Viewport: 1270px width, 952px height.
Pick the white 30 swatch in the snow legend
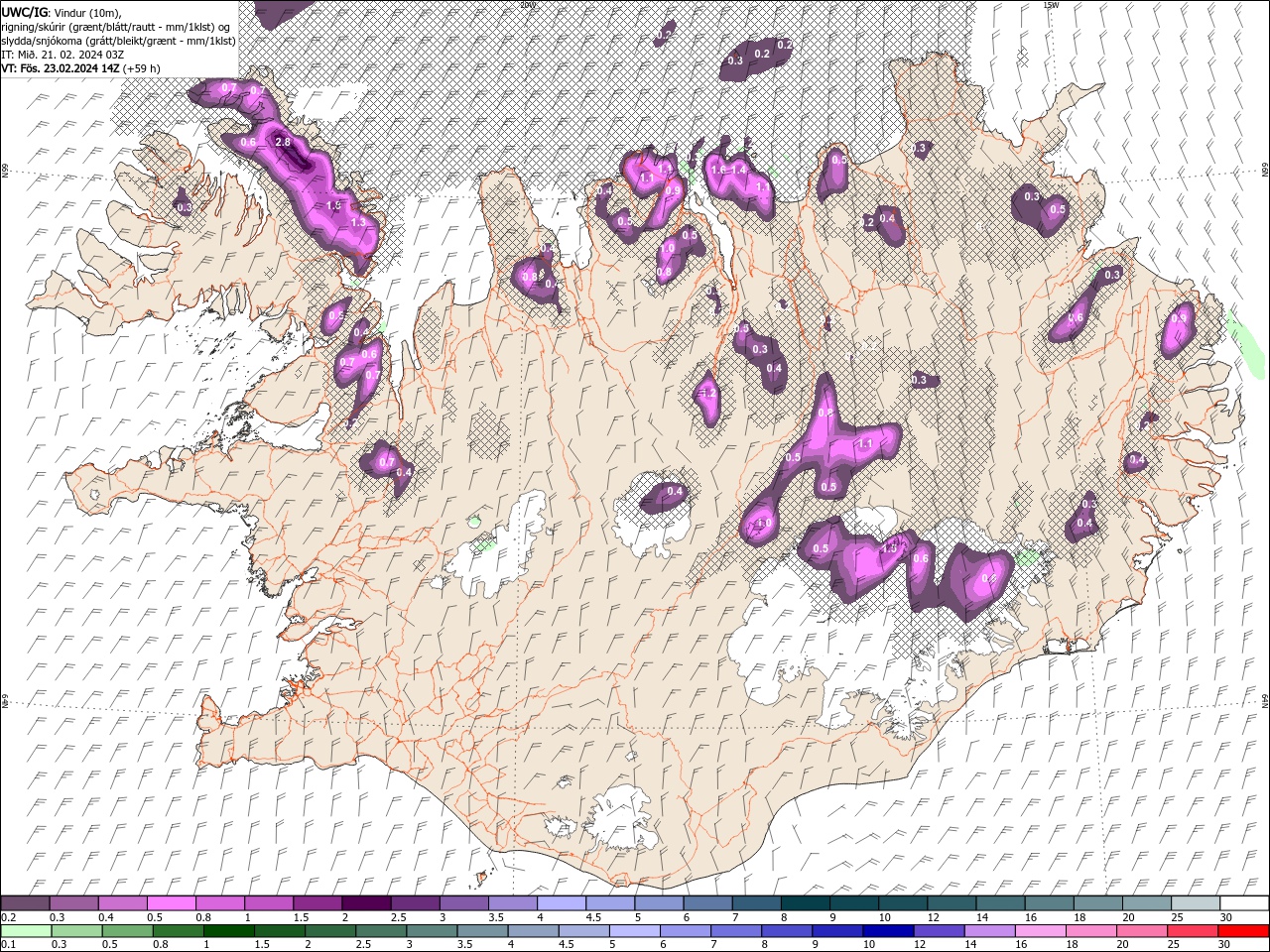pyautogui.click(x=1244, y=903)
